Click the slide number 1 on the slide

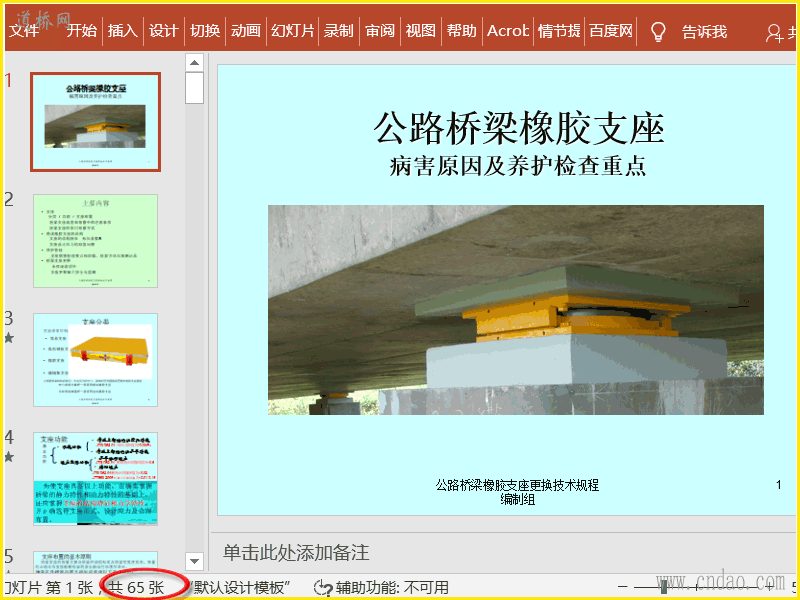point(779,485)
